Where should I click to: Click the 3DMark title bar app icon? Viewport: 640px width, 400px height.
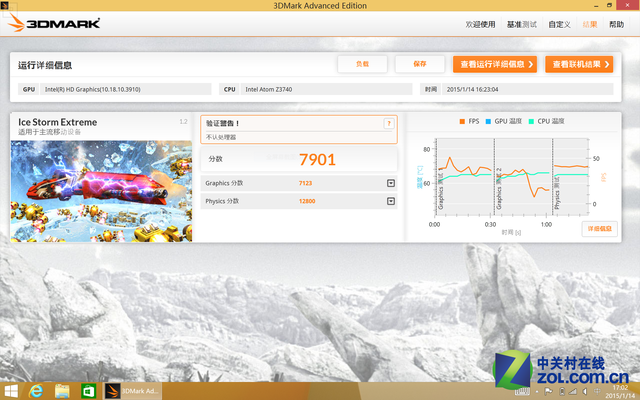pyautogui.click(x=4, y=5)
